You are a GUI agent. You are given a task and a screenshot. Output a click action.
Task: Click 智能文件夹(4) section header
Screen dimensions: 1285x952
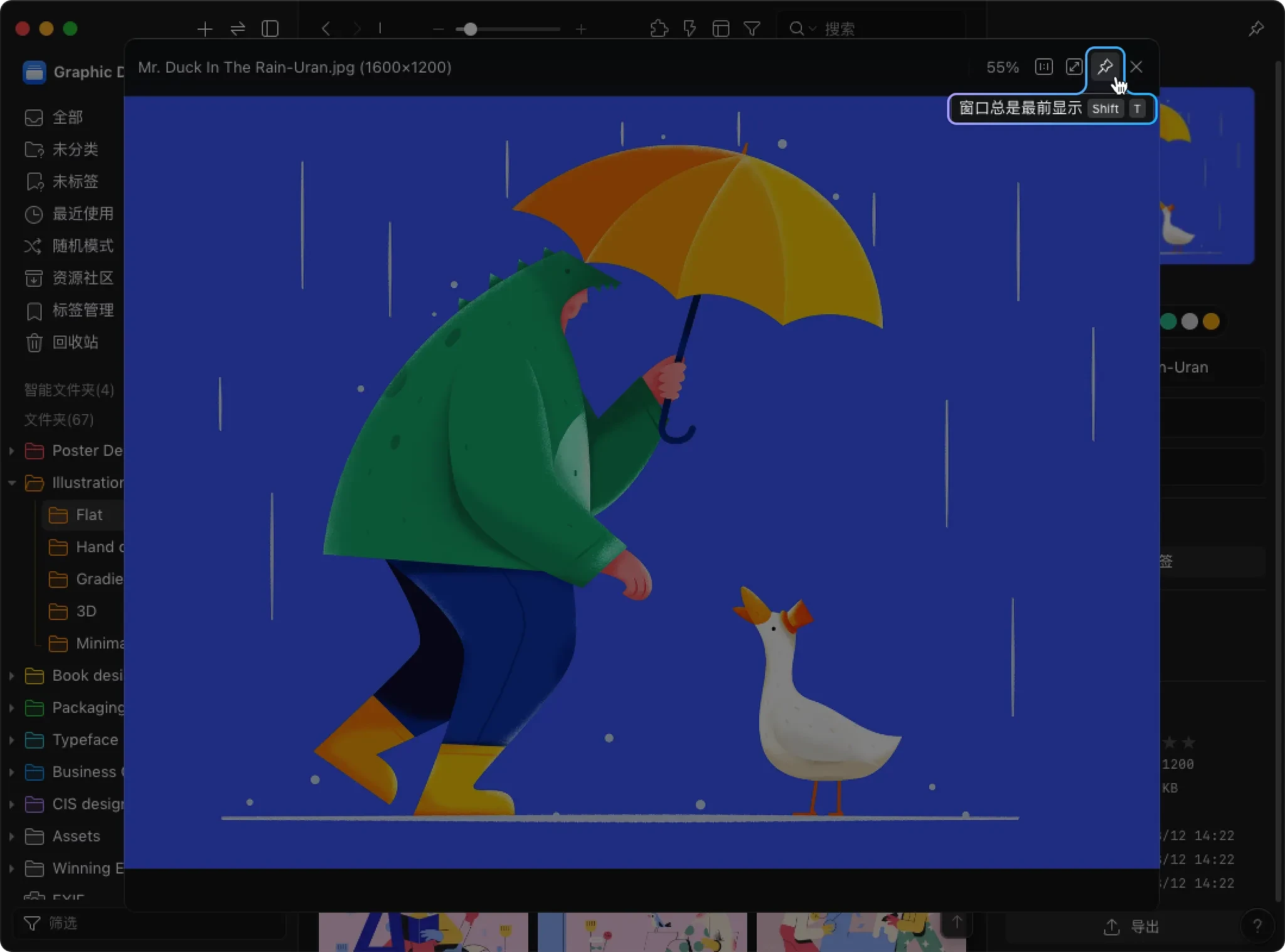[x=69, y=390]
